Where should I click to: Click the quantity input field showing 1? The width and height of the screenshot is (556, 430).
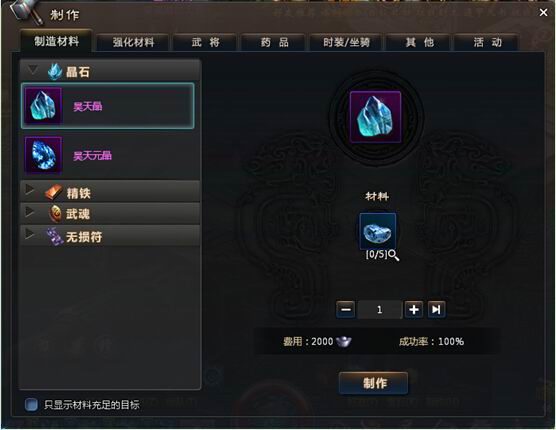[x=379, y=309]
